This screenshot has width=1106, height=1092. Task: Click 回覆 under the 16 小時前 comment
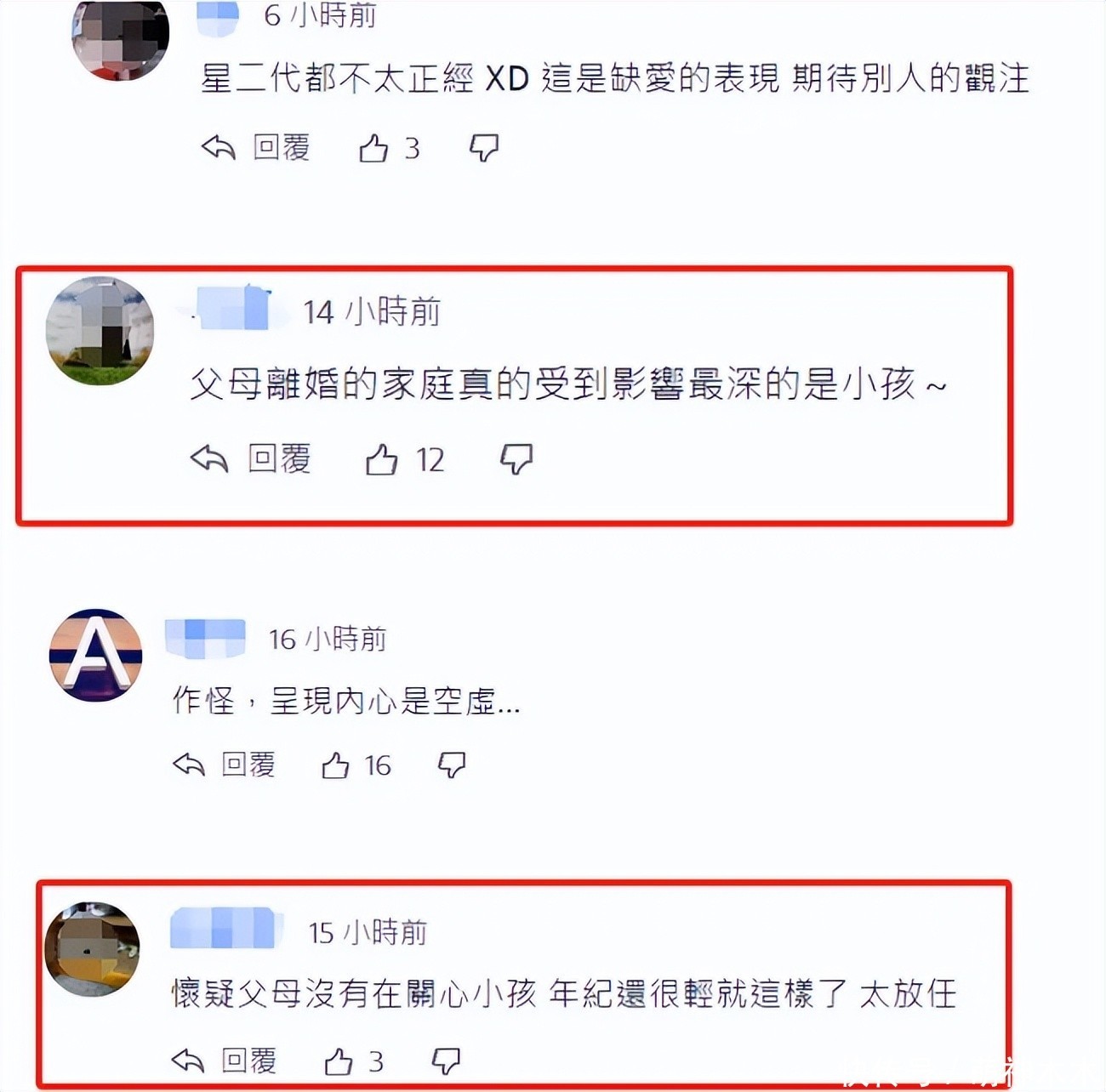[x=248, y=765]
